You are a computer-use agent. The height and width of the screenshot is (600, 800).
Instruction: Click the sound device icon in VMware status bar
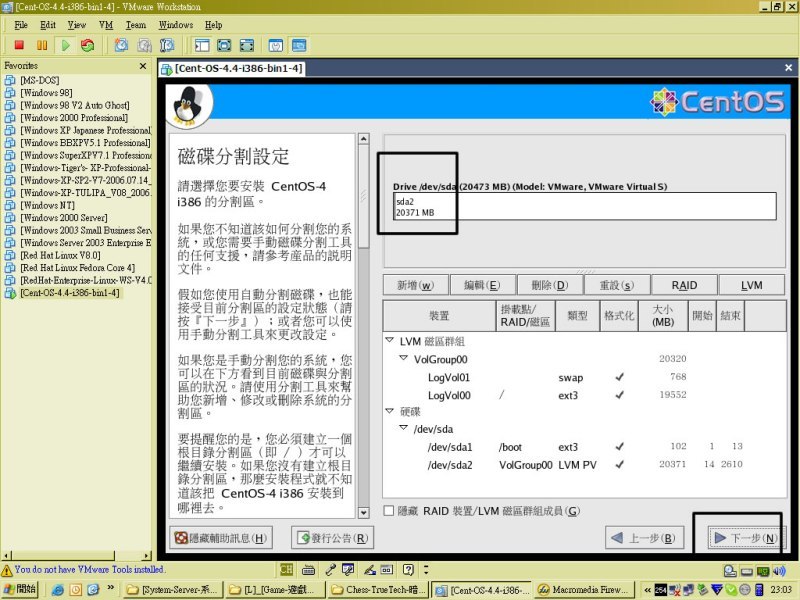pos(779,570)
